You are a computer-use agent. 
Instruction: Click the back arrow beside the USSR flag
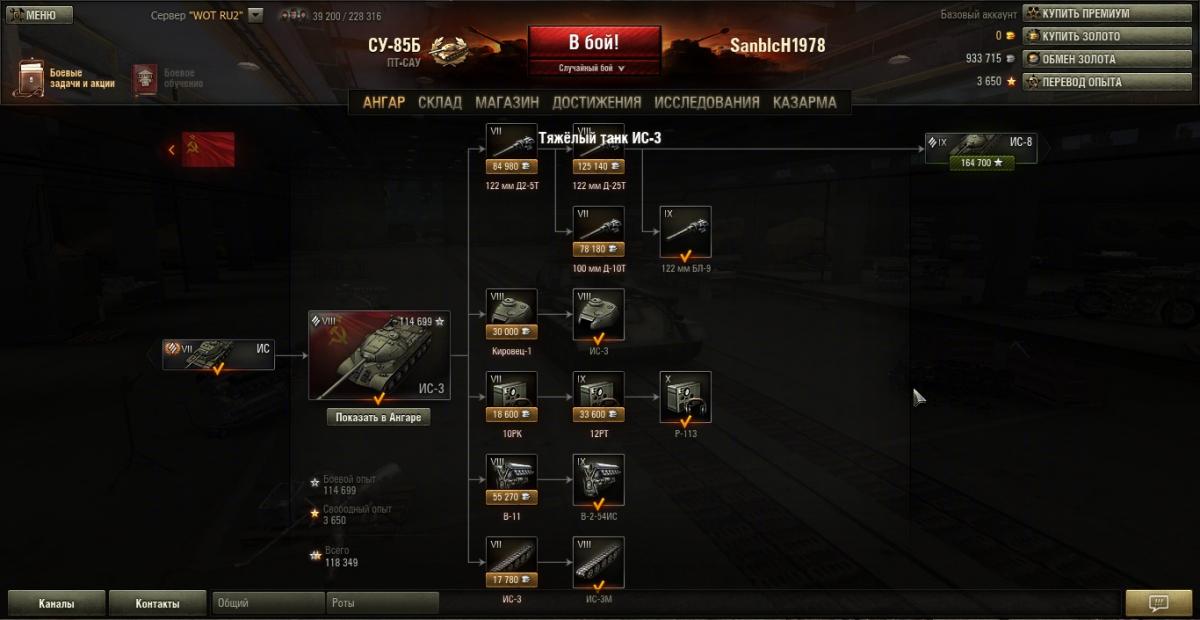pyautogui.click(x=171, y=149)
